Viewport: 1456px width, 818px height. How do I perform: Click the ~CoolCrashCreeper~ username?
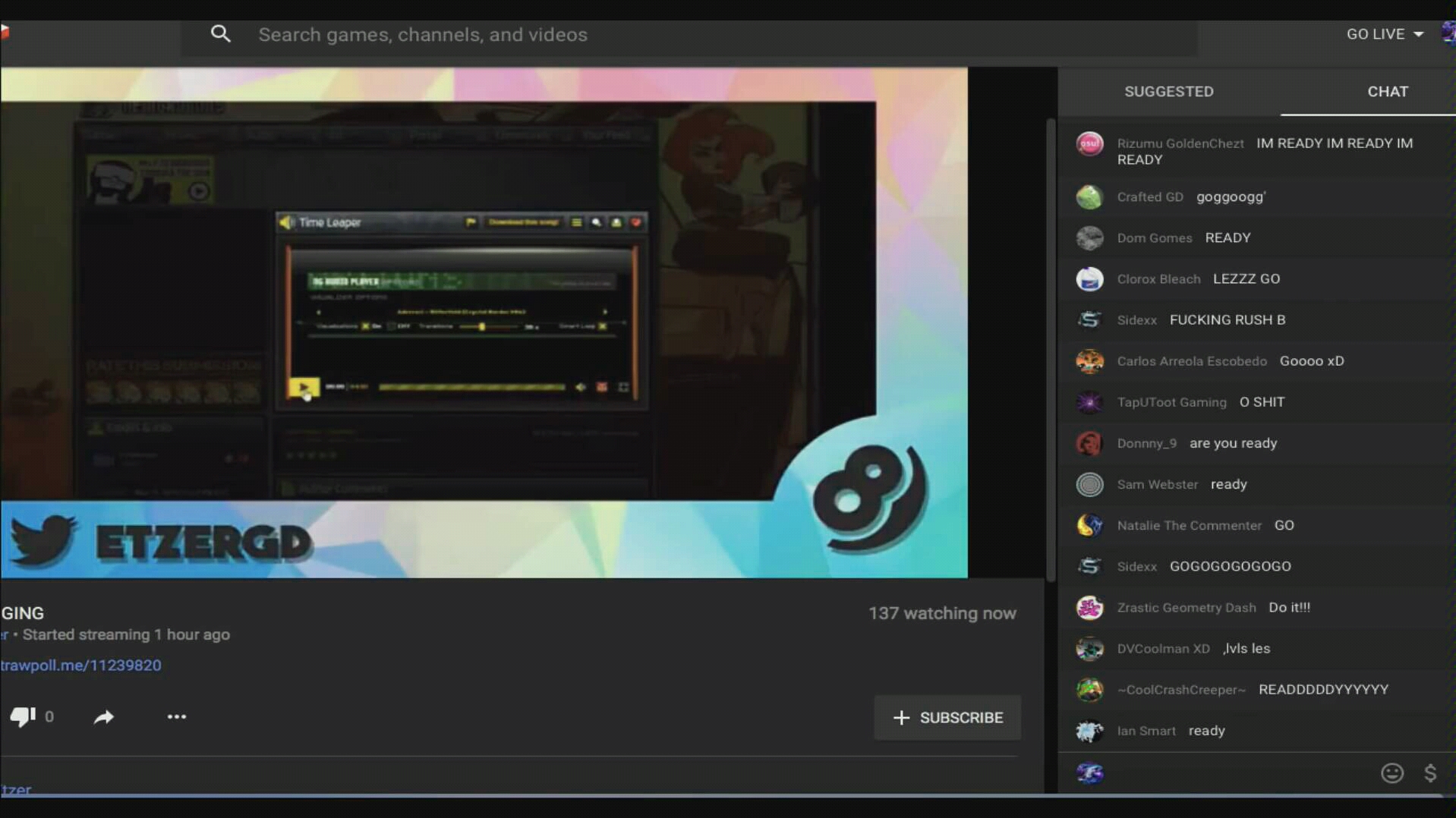[1181, 690]
